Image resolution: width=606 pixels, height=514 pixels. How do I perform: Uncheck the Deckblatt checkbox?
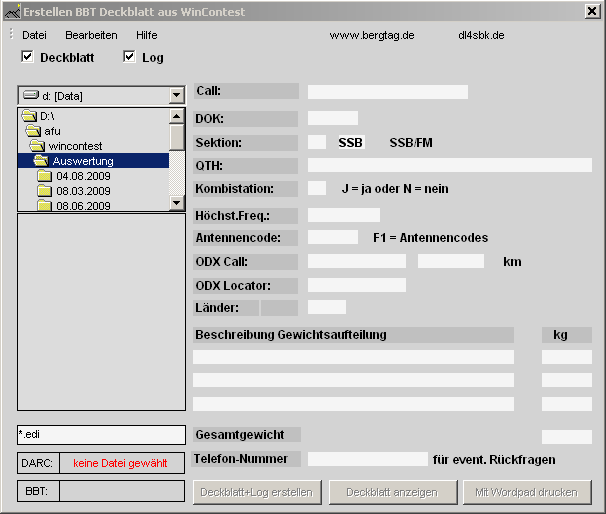click(x=27, y=57)
